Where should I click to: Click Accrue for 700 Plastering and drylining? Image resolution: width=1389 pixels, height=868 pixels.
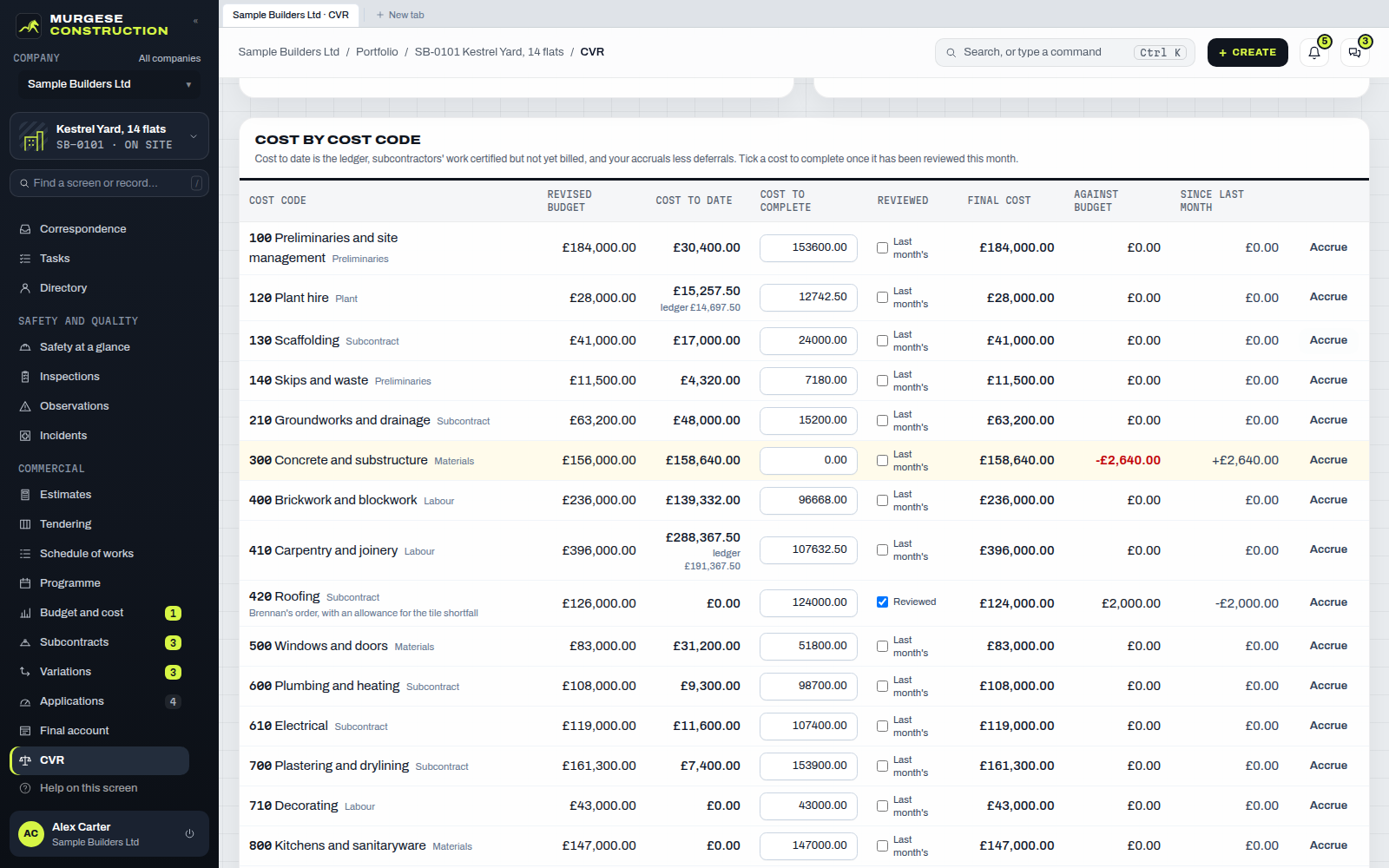tap(1328, 766)
